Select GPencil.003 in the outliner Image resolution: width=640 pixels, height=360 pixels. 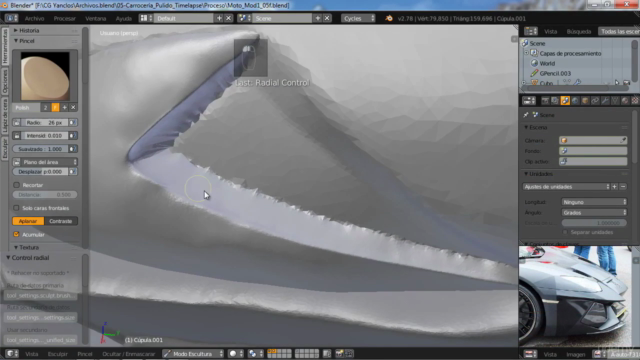(x=555, y=73)
